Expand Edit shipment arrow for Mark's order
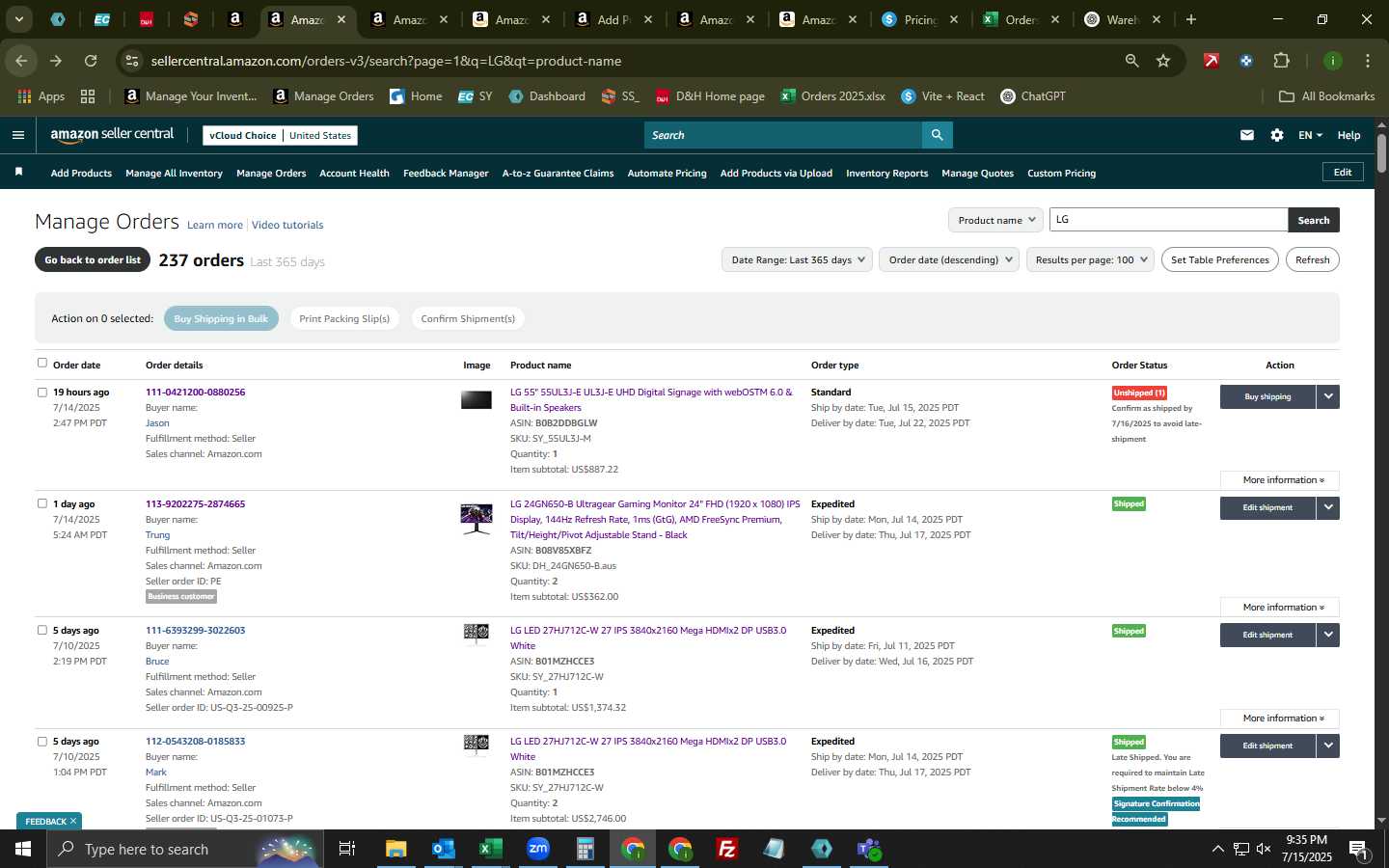The width and height of the screenshot is (1389, 868). click(1328, 746)
